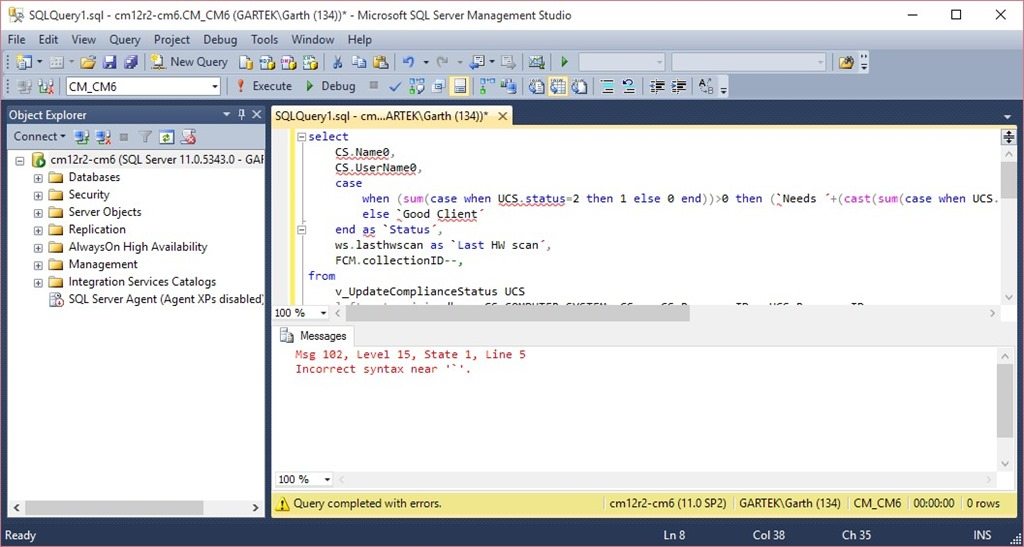Collapse the cm12r2-cm6 server node
The image size is (1024, 547).
pos(20,160)
